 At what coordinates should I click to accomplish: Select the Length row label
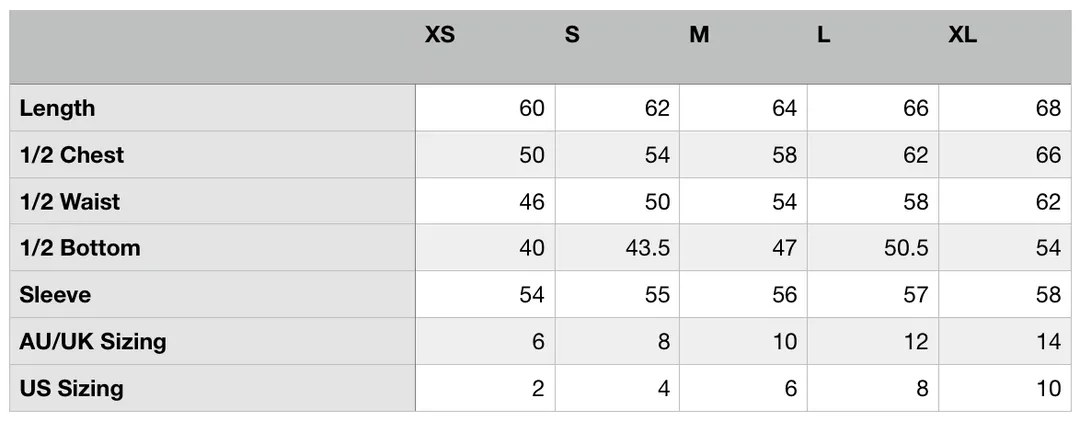point(57,108)
